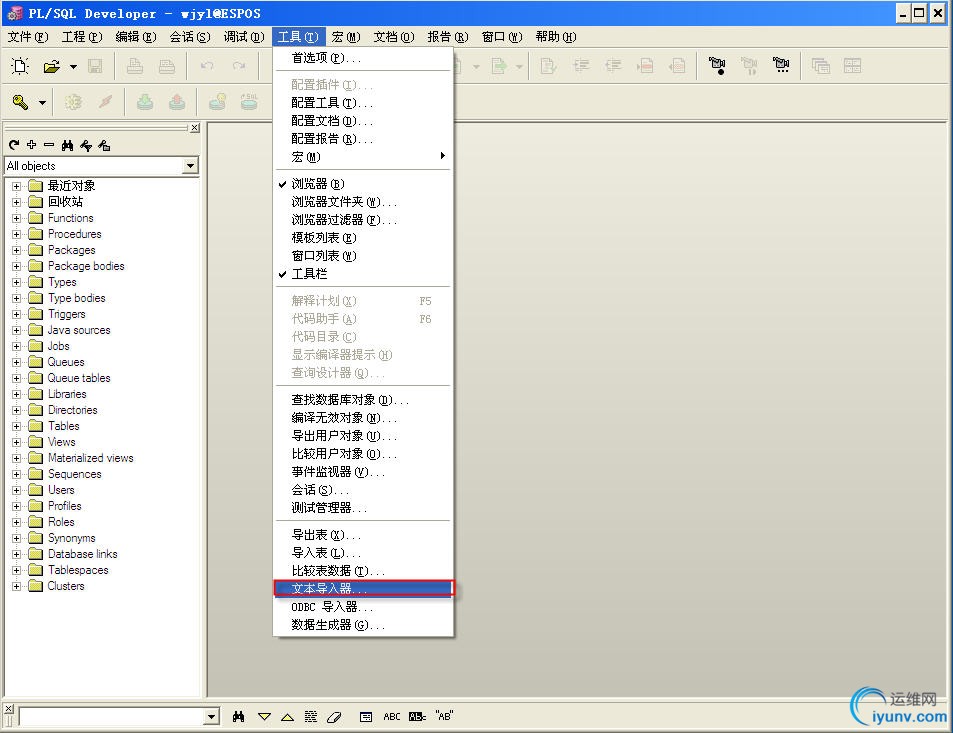Select 文本导入器 from Tools menu
Screen dimensions: 953x733
(x=363, y=588)
